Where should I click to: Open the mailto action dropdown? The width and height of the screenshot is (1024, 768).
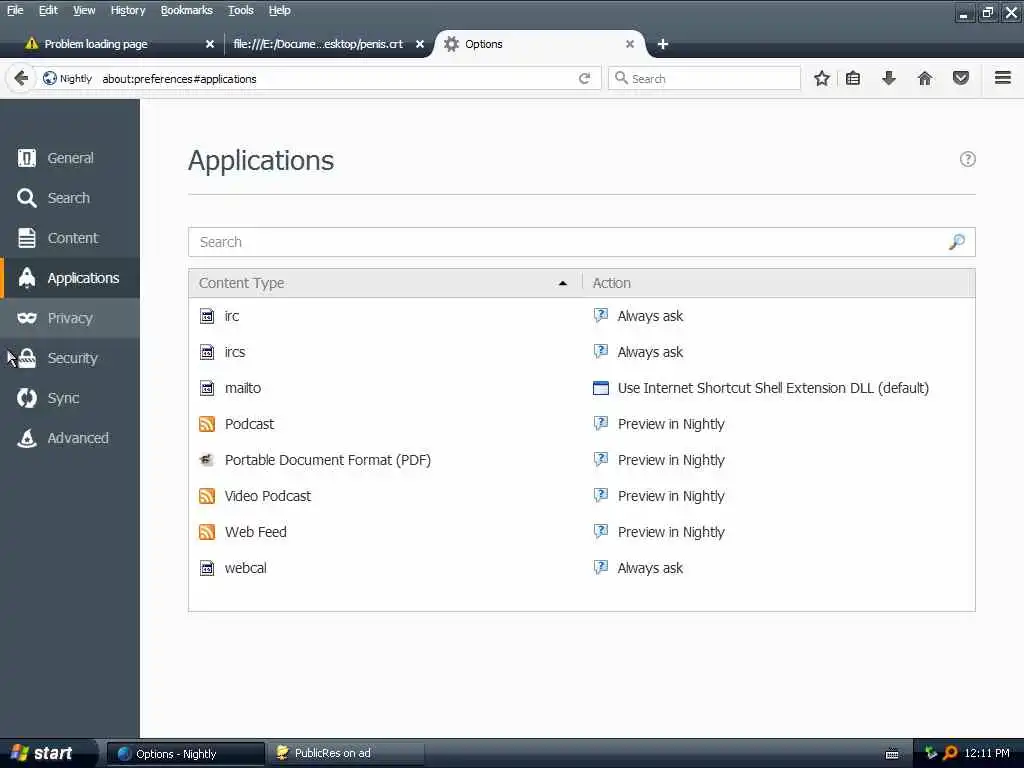tap(777, 388)
